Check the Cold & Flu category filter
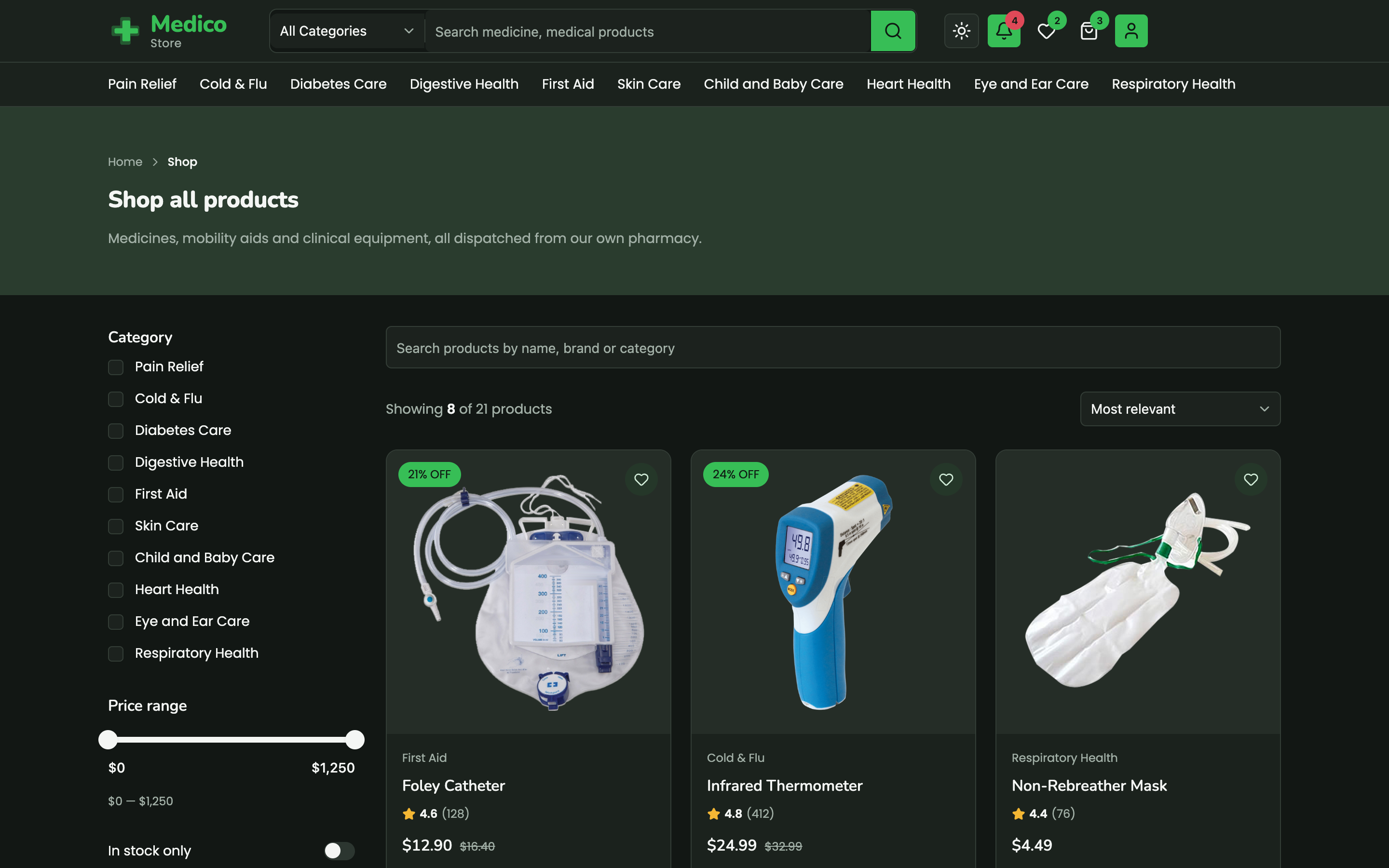 (x=116, y=399)
